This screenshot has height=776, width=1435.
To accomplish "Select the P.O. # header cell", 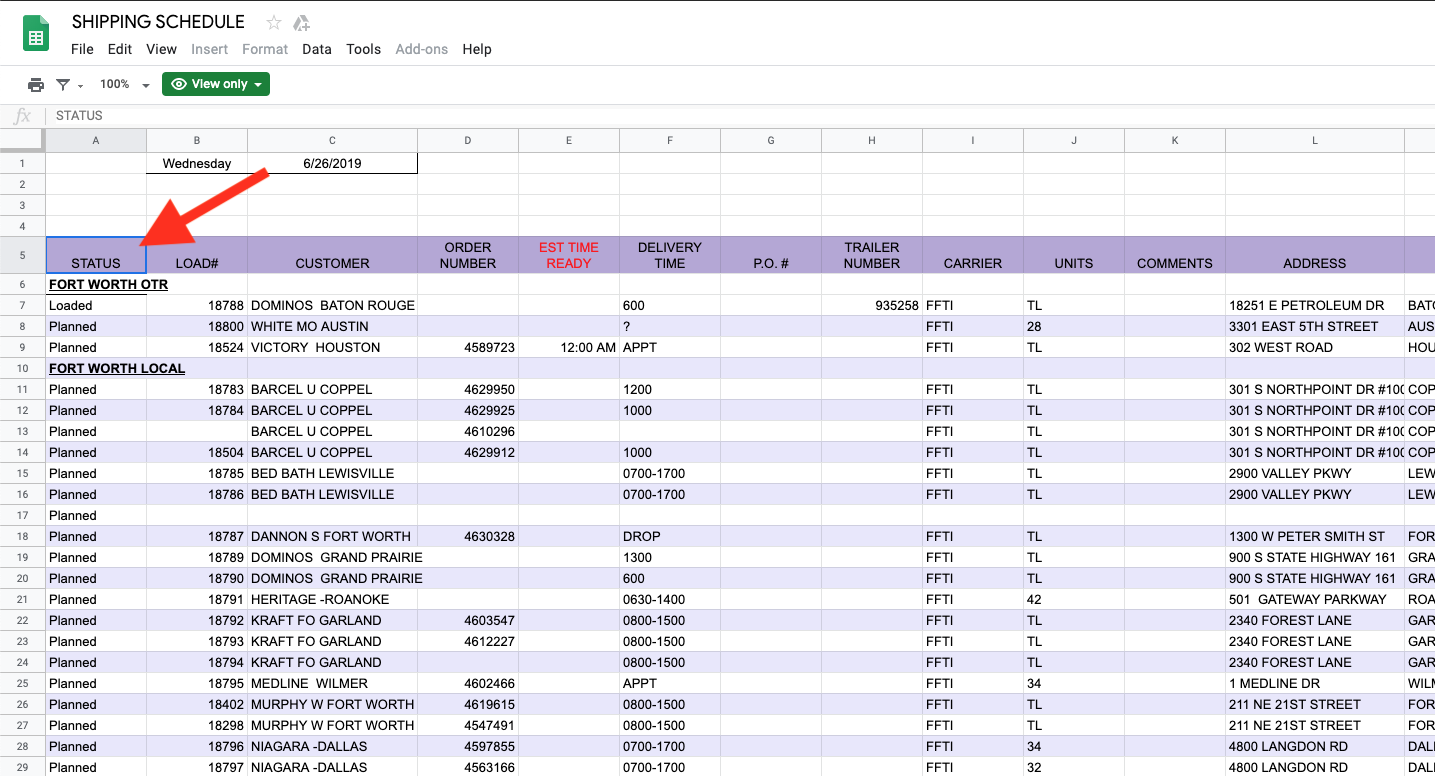I will tap(771, 255).
